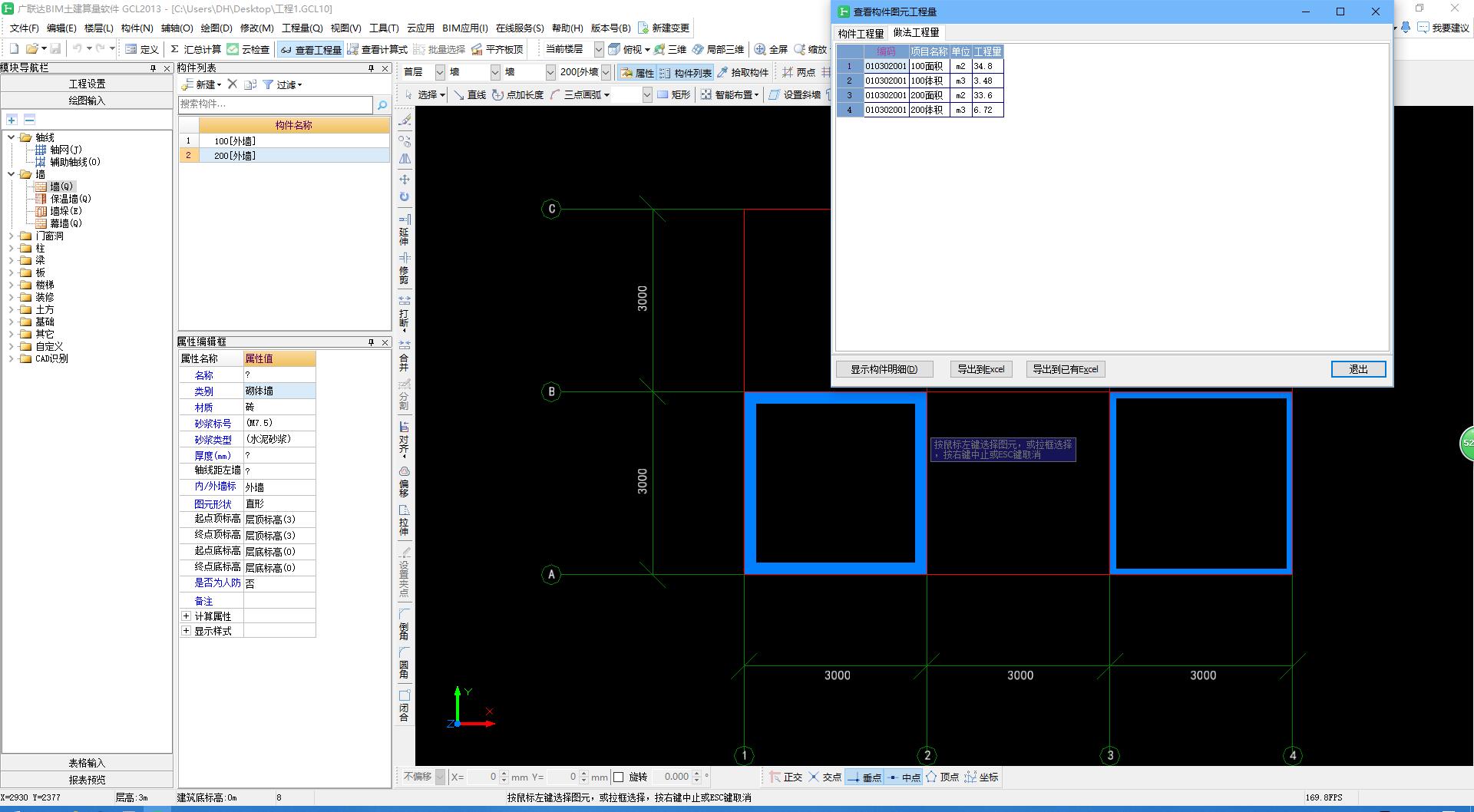Click 导出到Excel button
1474x812 pixels.
pos(981,369)
